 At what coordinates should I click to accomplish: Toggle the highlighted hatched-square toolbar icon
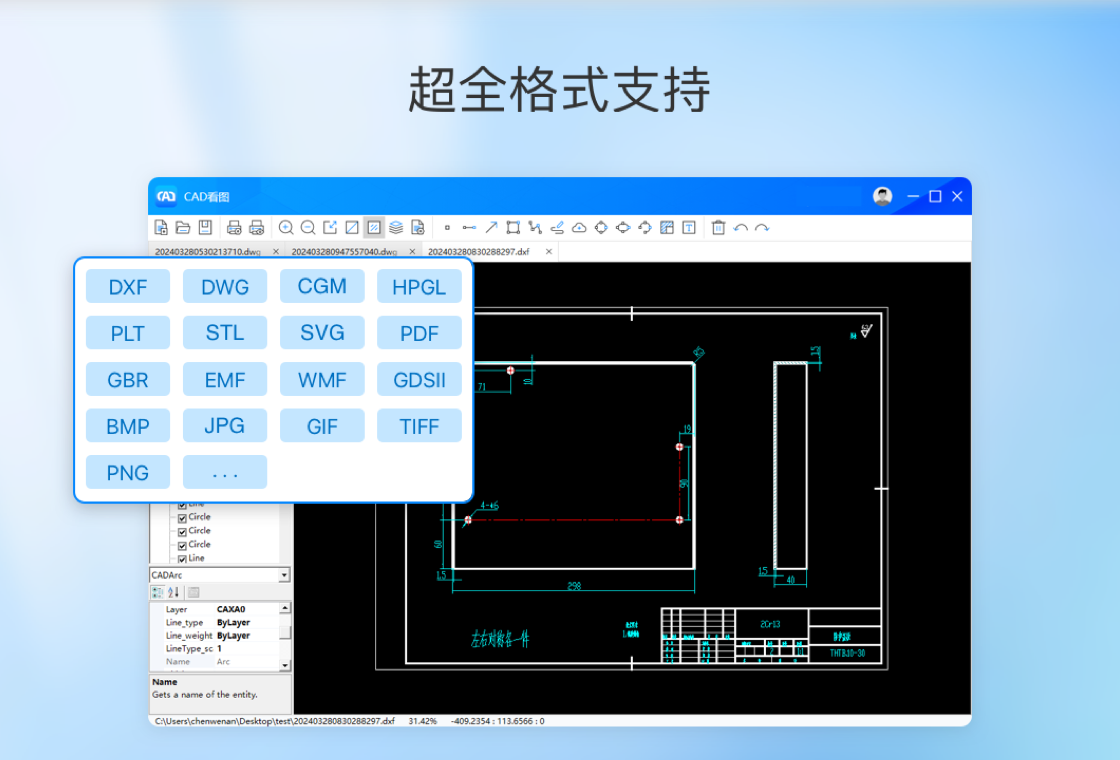(x=374, y=228)
